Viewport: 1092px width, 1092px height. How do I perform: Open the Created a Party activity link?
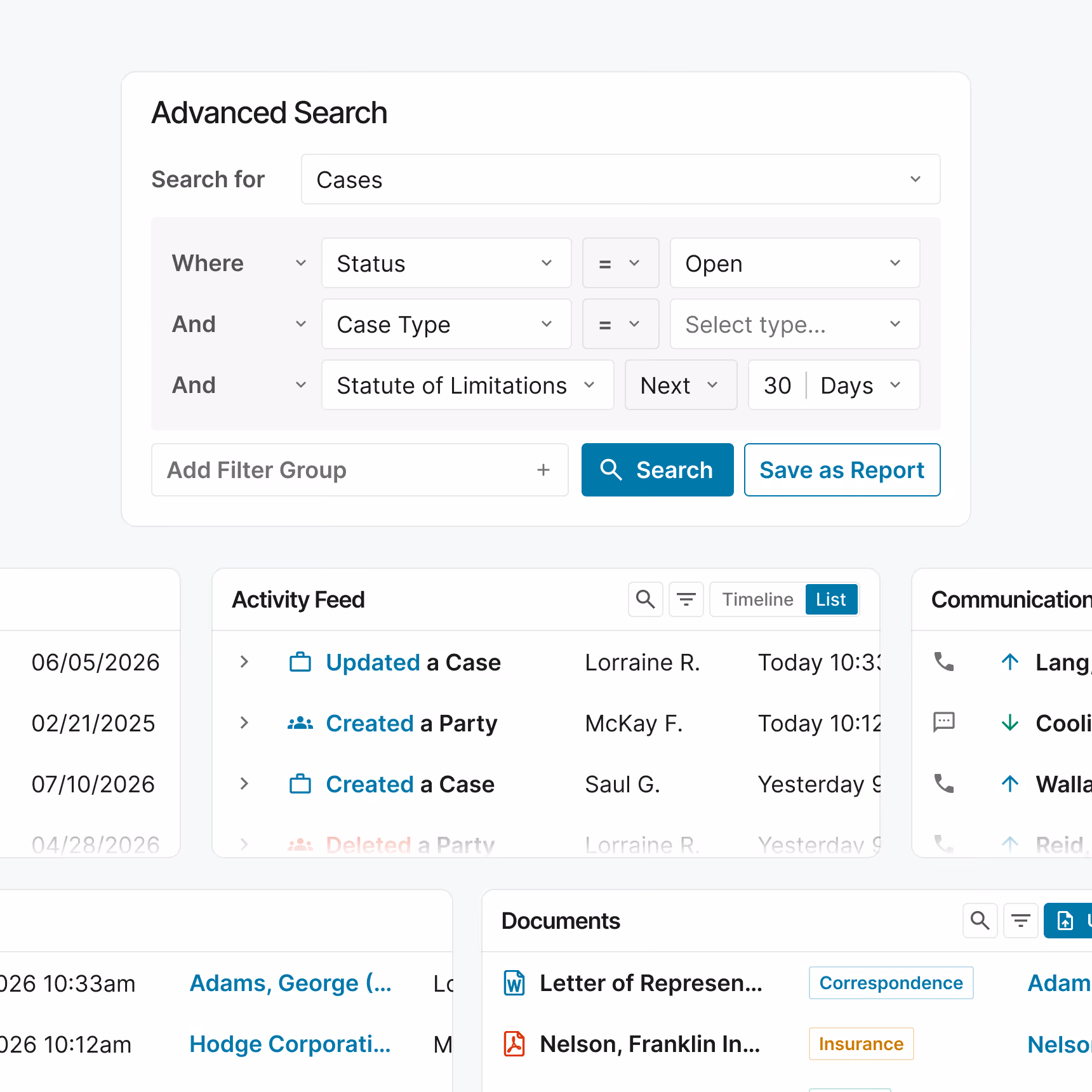coord(411,723)
